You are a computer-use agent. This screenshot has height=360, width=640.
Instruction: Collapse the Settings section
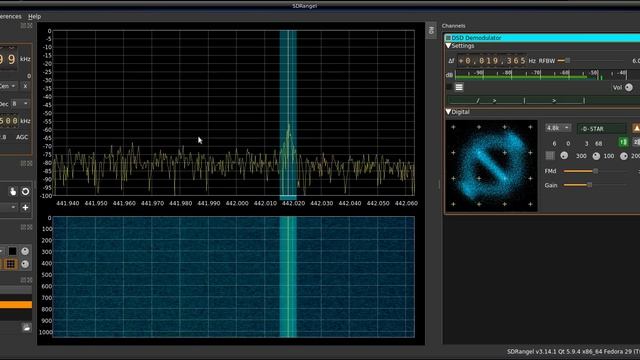tap(449, 46)
